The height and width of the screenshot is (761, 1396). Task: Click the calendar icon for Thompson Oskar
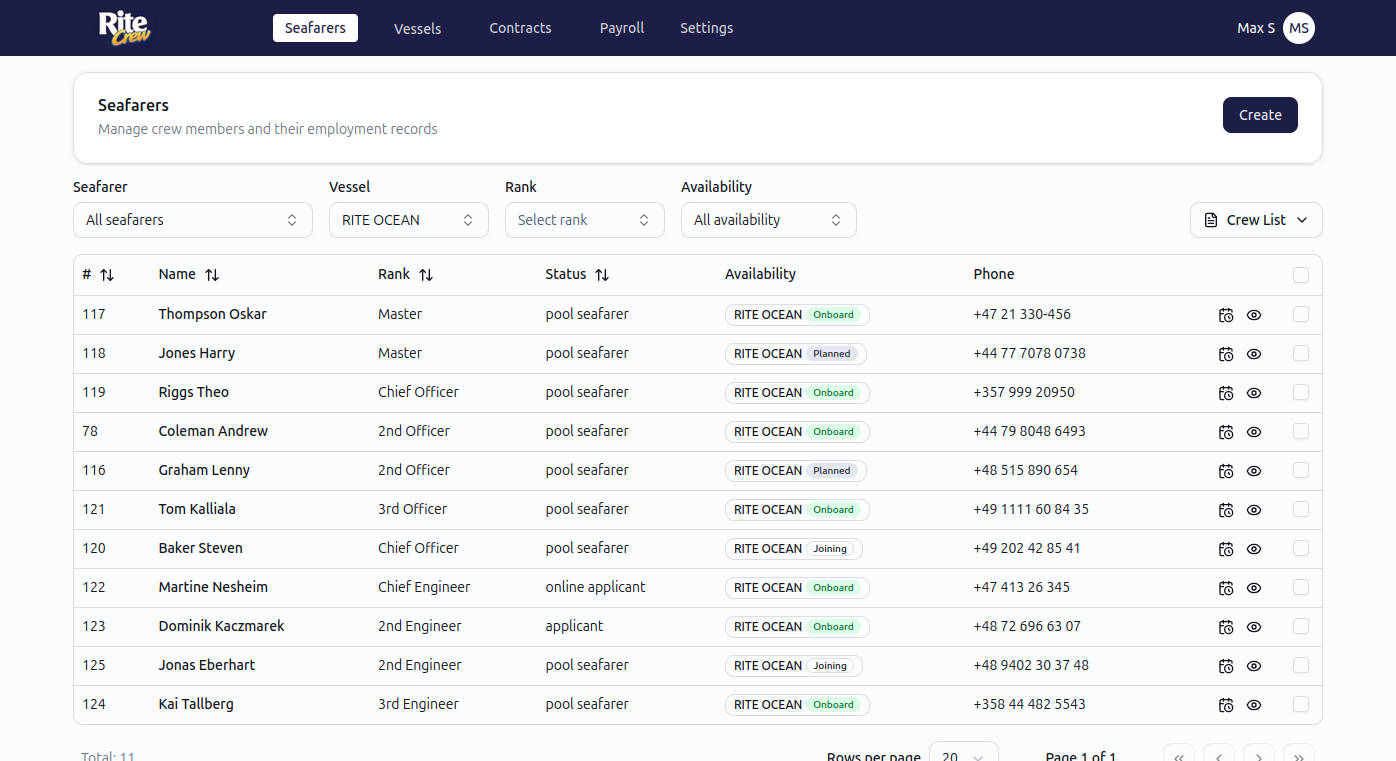tap(1226, 315)
